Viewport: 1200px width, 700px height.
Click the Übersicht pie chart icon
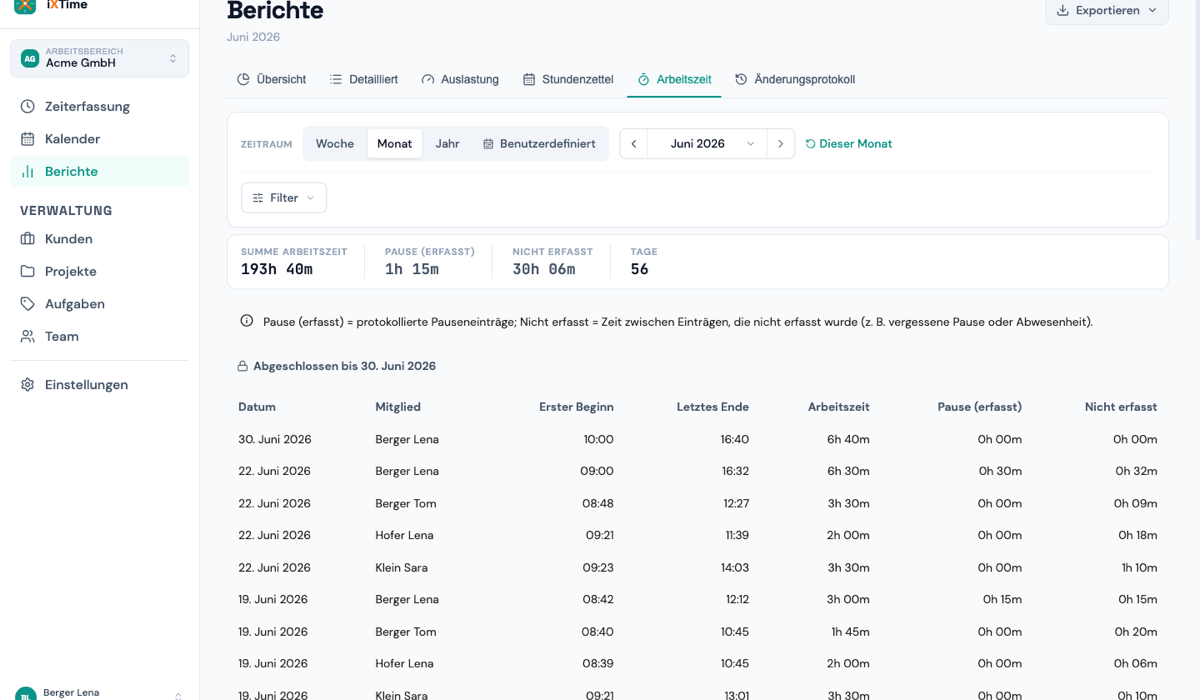(243, 79)
